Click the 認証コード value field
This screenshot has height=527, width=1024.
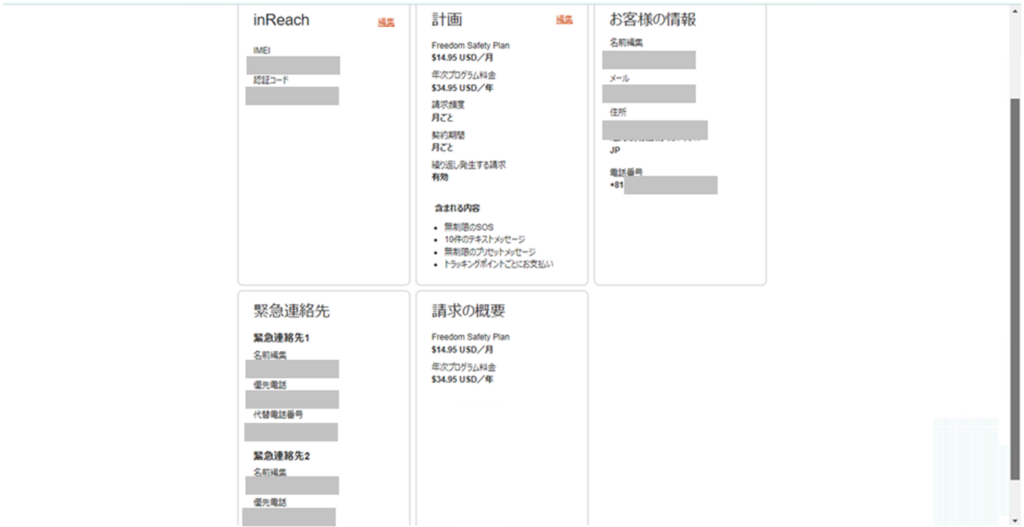pyautogui.click(x=292, y=96)
